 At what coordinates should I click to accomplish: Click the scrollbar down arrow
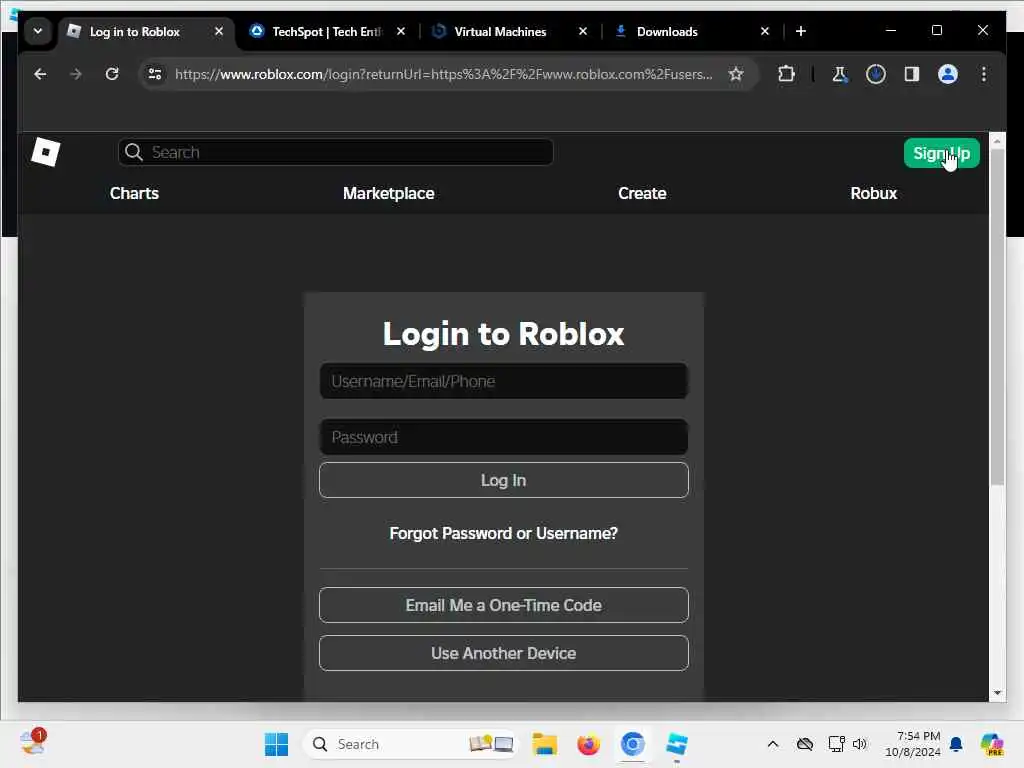[997, 692]
